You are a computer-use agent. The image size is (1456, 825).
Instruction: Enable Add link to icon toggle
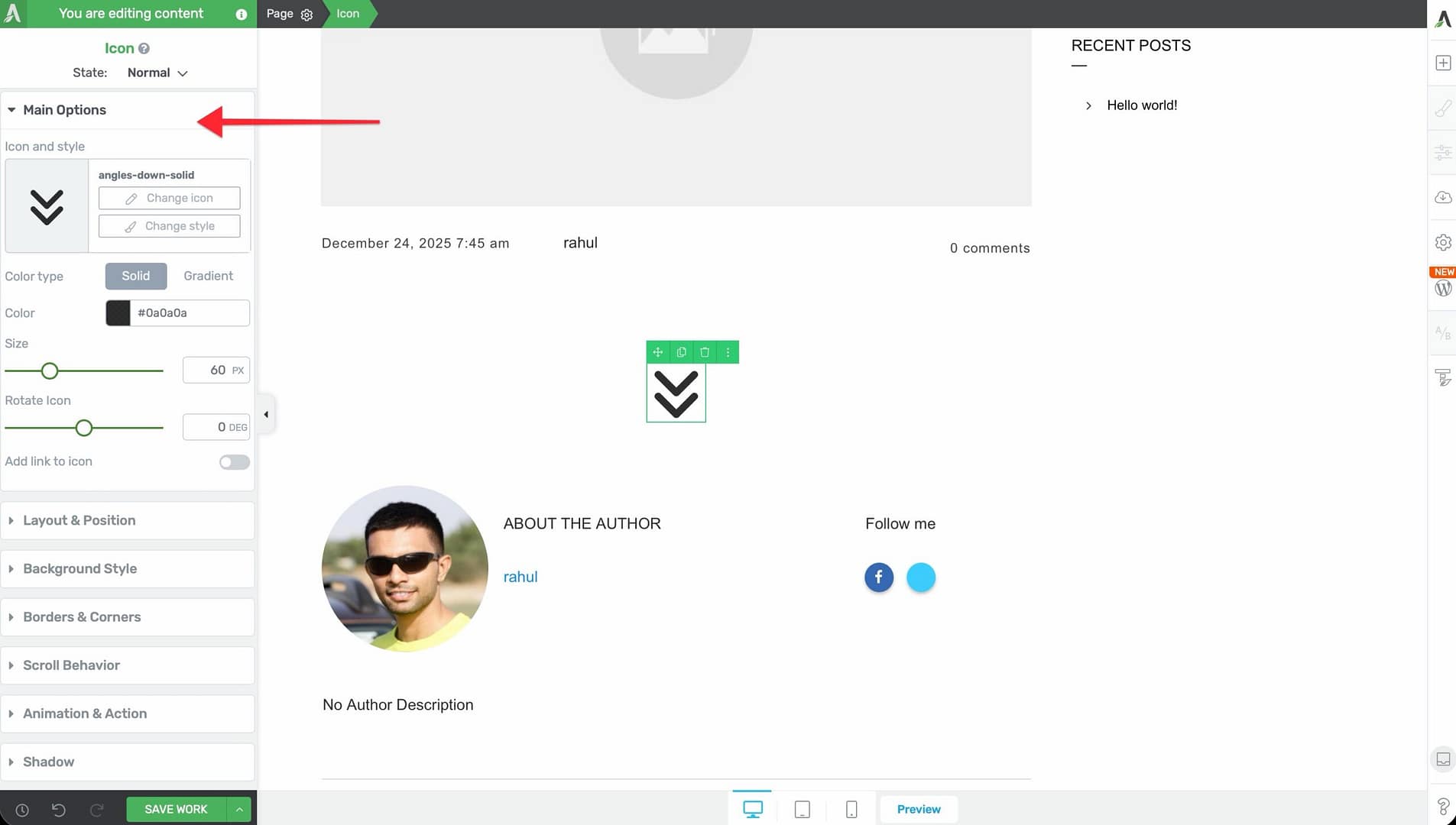coord(234,462)
